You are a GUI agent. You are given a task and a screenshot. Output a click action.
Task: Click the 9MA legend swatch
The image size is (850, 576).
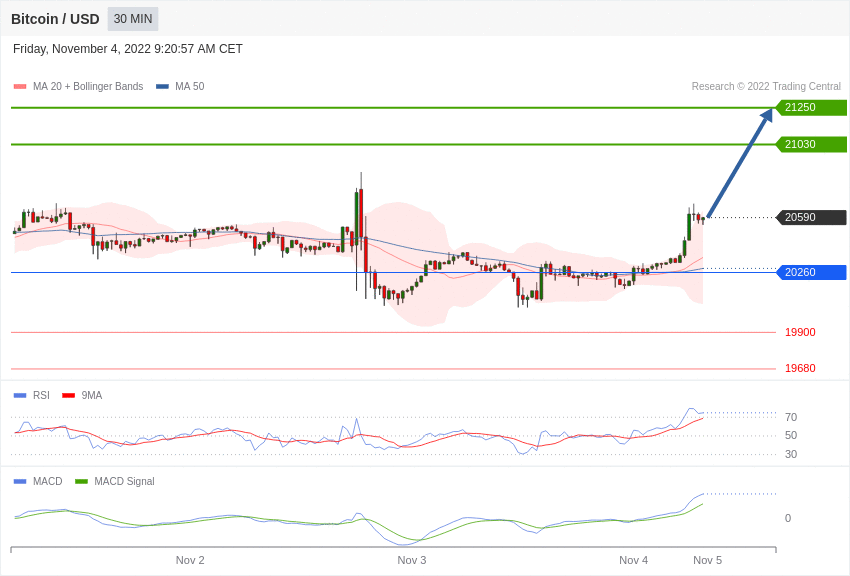[x=69, y=396]
